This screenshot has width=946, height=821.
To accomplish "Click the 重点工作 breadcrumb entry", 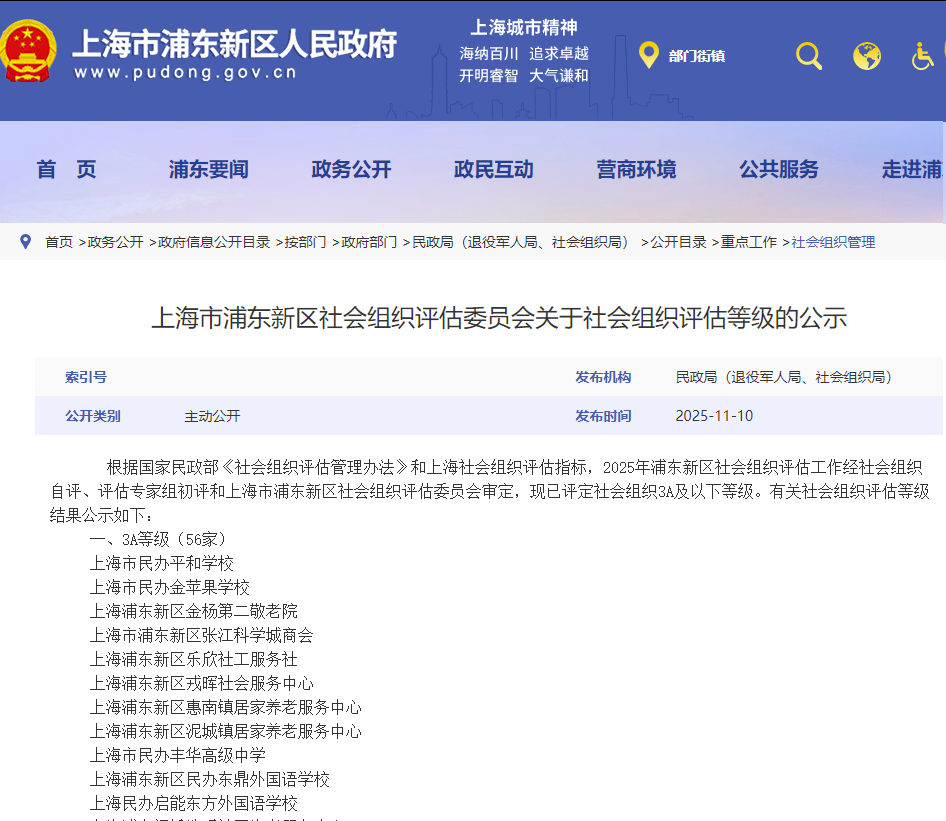I will point(749,241).
